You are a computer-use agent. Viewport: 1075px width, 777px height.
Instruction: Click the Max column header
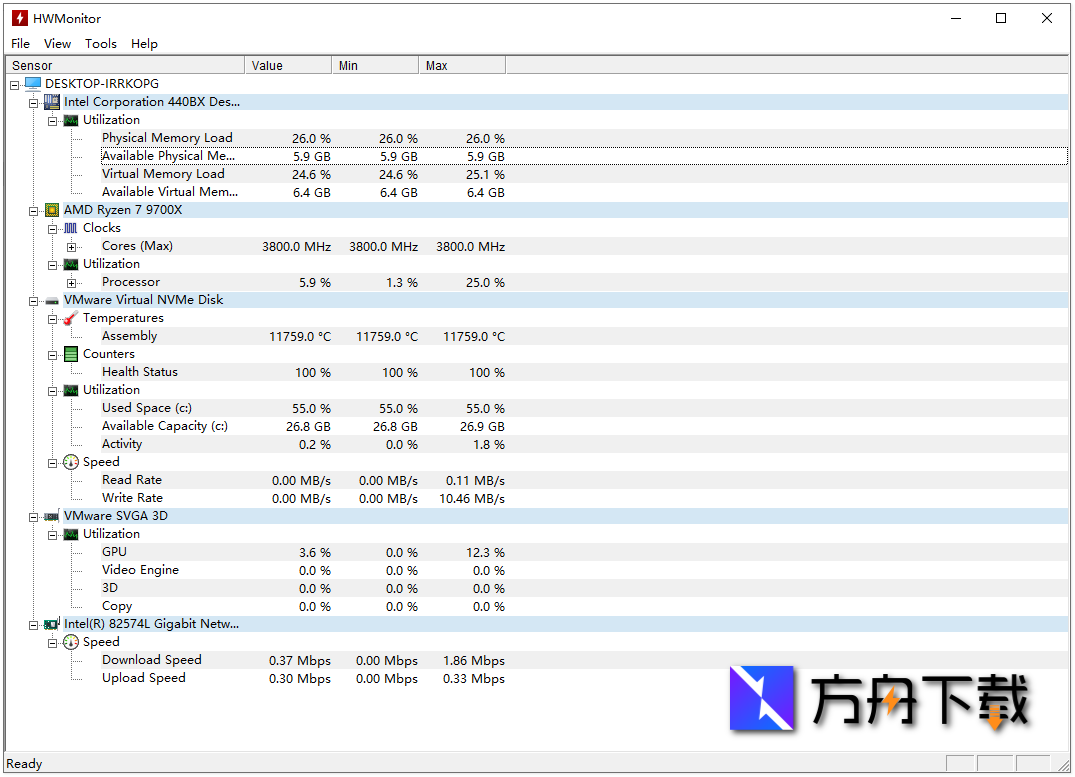[461, 66]
